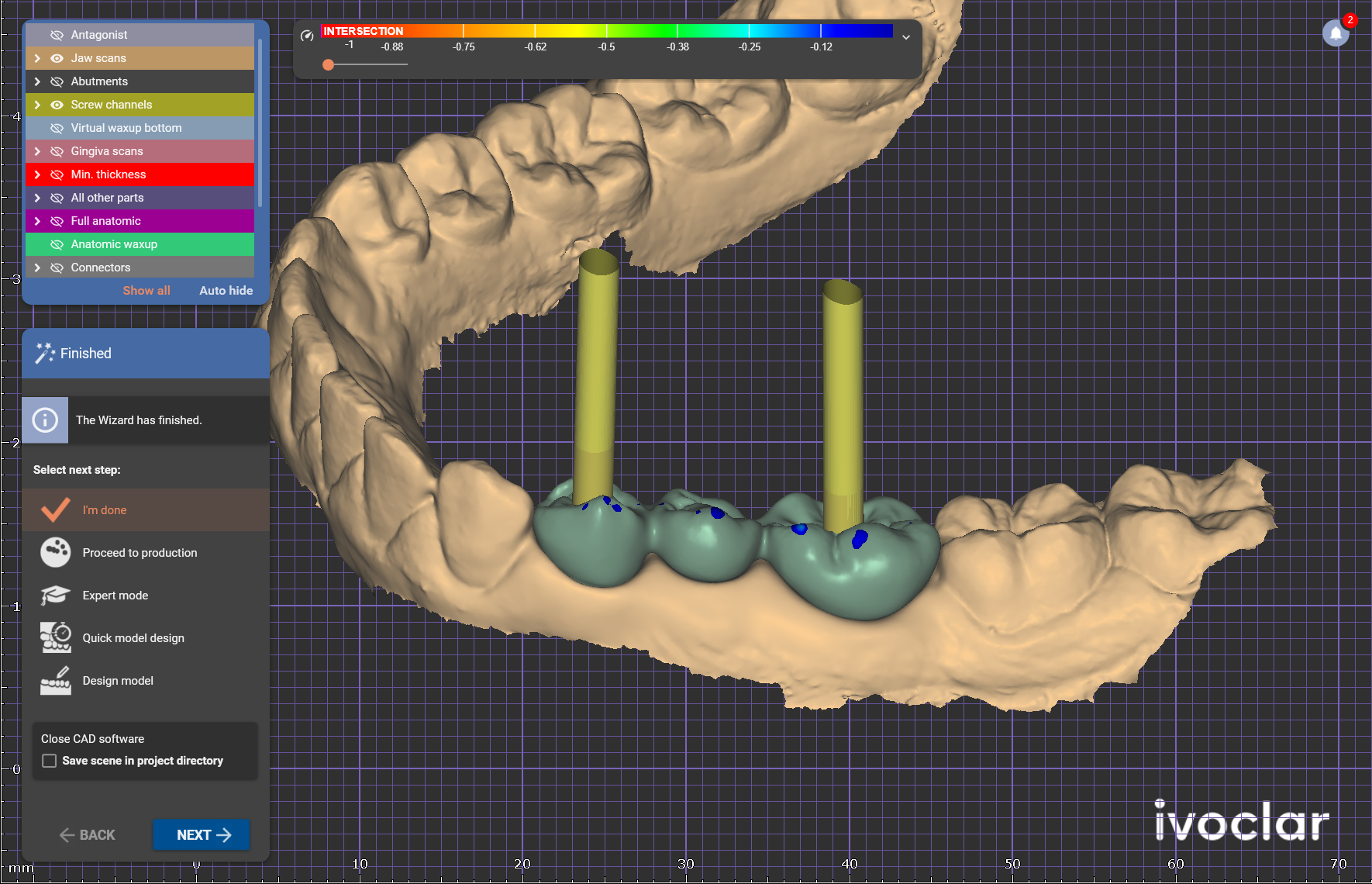Viewport: 1372px width, 884px height.
Task: Enable Save scene in project directory
Action: tap(50, 761)
